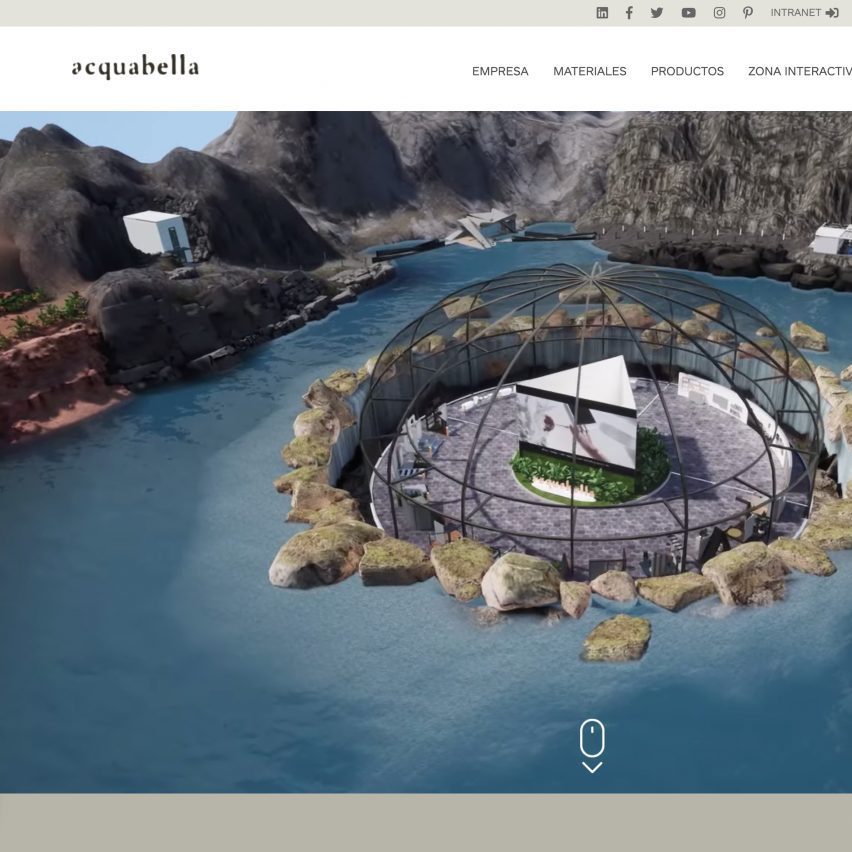
Task: Open the Facebook social icon
Action: tap(629, 13)
